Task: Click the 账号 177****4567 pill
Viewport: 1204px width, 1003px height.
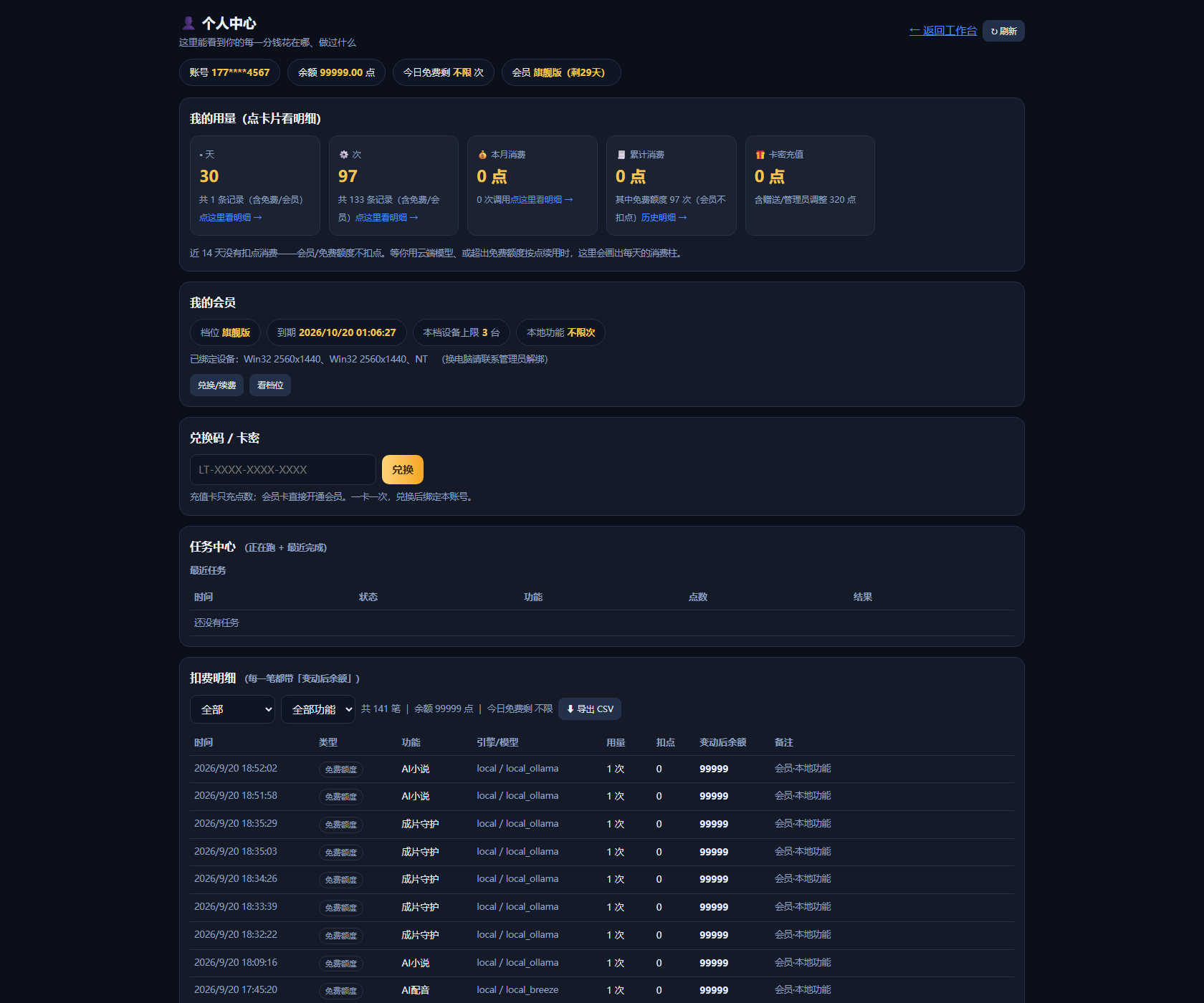Action: tap(229, 72)
